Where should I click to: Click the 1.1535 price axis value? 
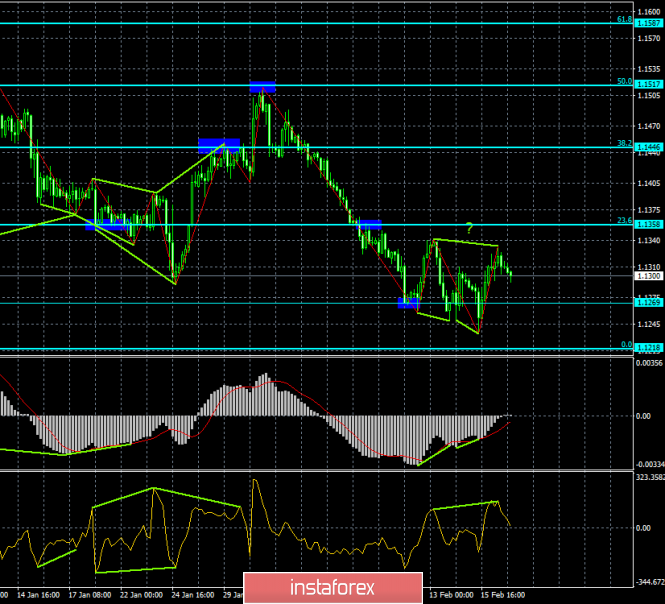pyautogui.click(x=649, y=69)
